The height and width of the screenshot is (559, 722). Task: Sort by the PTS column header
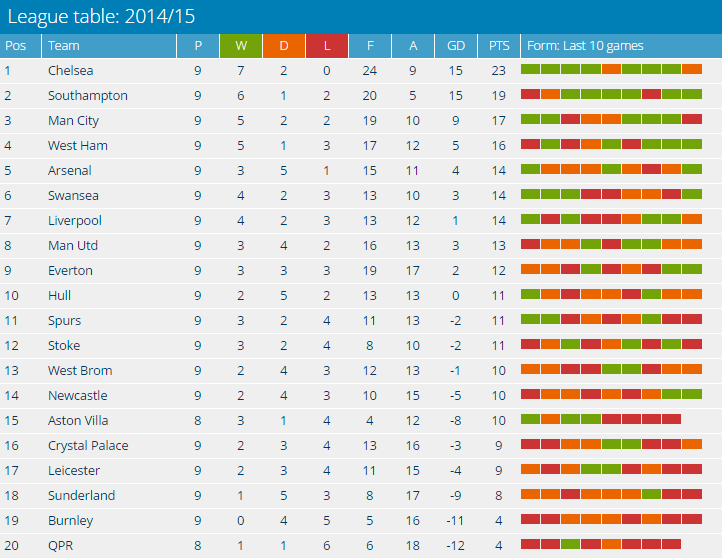pos(499,46)
